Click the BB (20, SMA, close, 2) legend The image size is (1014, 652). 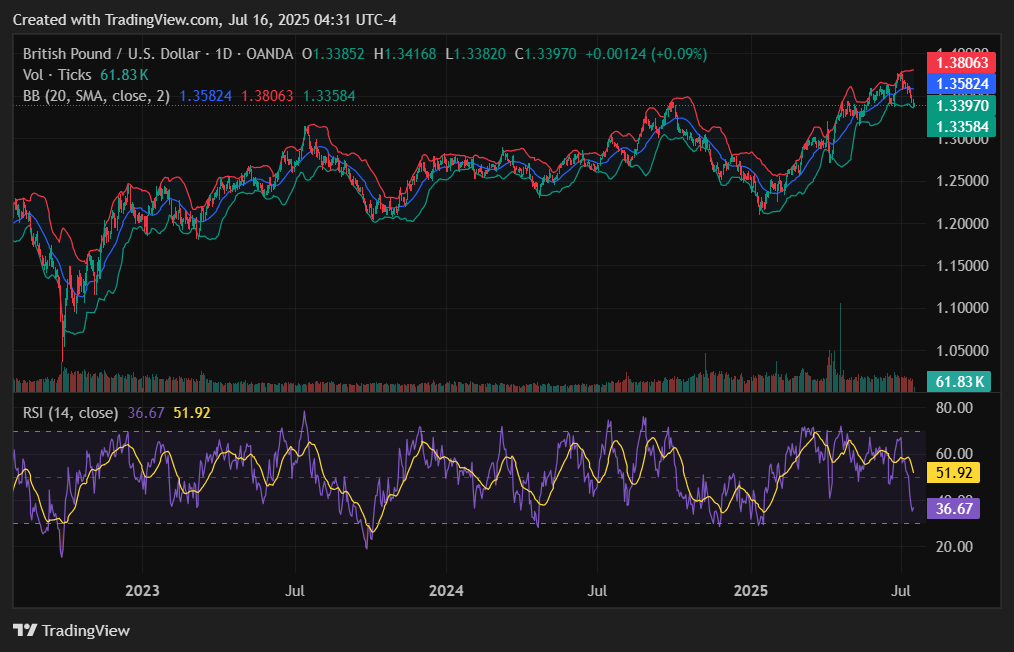[x=96, y=96]
